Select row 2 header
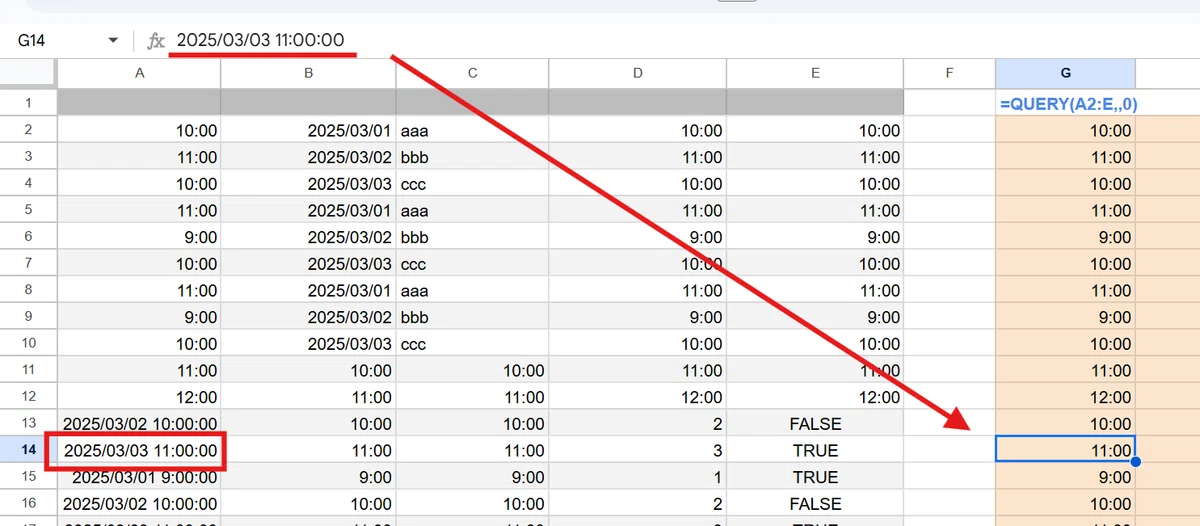Image resolution: width=1200 pixels, height=526 pixels. [28, 130]
